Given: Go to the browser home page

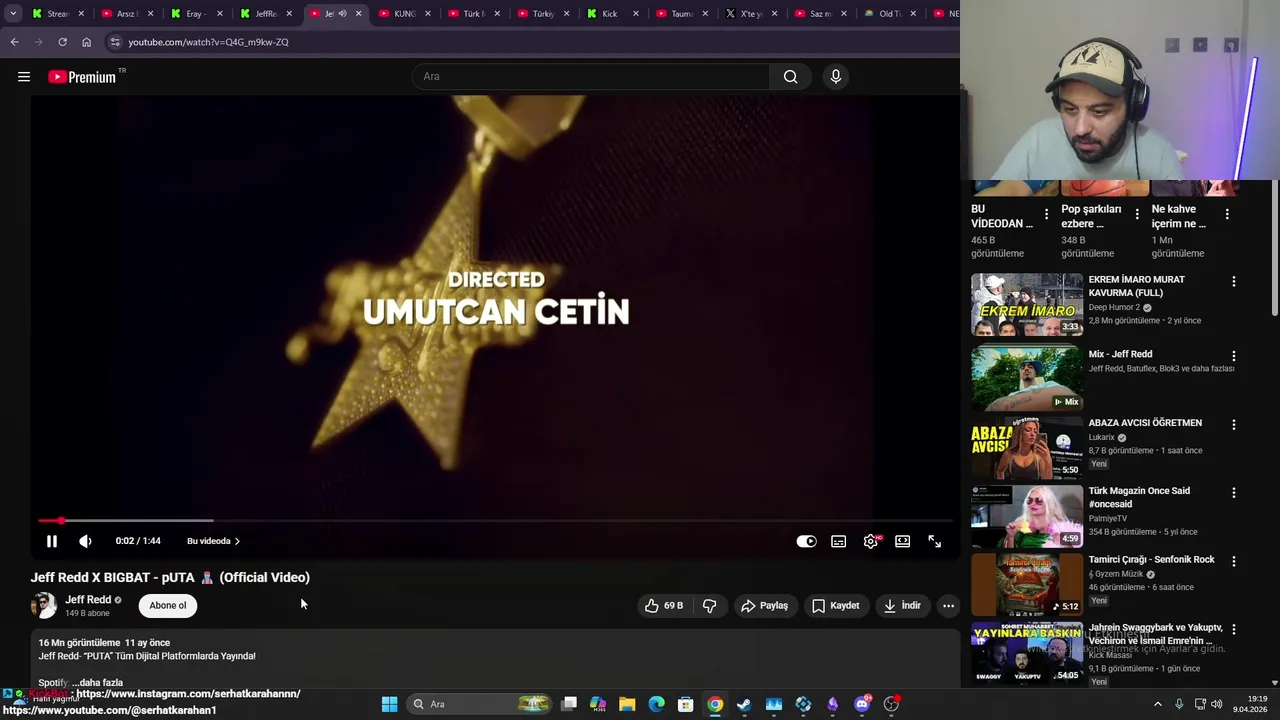Looking at the screenshot, I should click(x=86, y=42).
